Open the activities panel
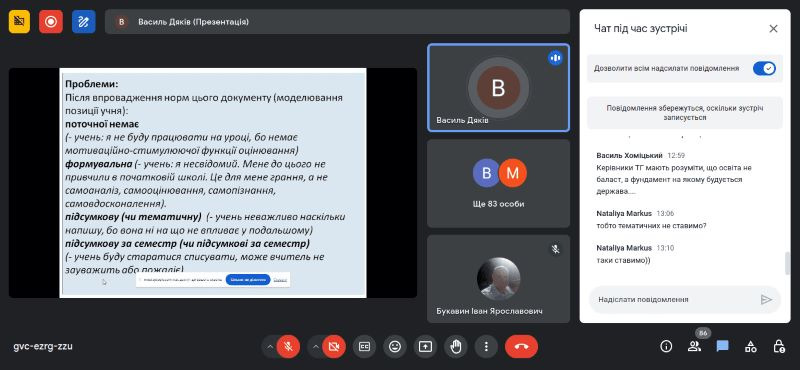This screenshot has width=800, height=370. (751, 347)
